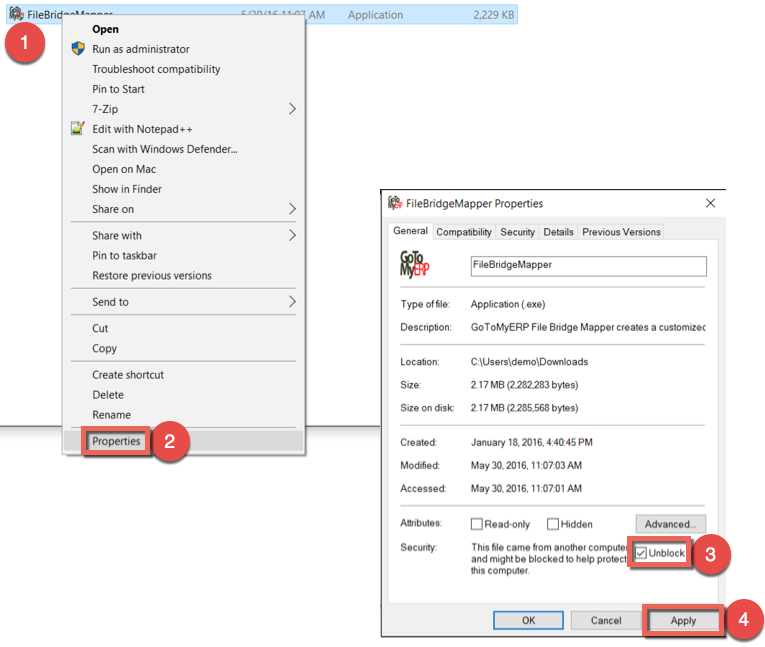Viewport: 765px width, 647px height.
Task: Click the OK button
Action: 528,620
